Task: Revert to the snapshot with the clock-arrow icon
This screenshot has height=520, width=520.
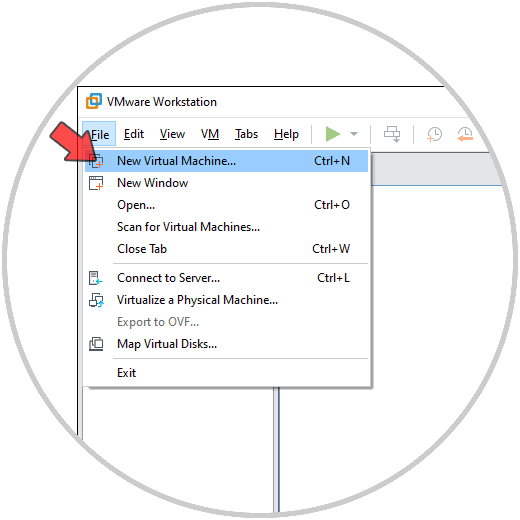Action: (x=465, y=134)
